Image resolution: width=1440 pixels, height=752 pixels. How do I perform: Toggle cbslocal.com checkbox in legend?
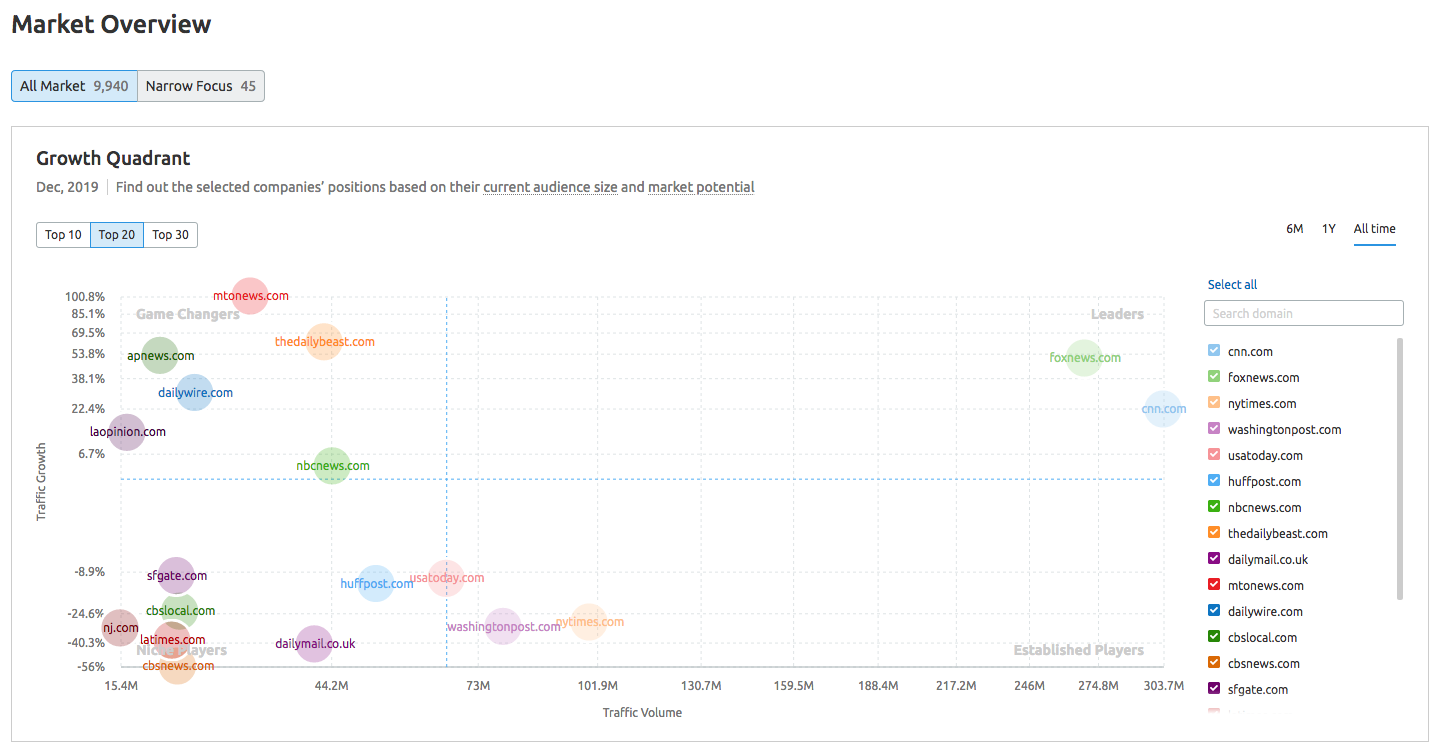tap(1214, 637)
